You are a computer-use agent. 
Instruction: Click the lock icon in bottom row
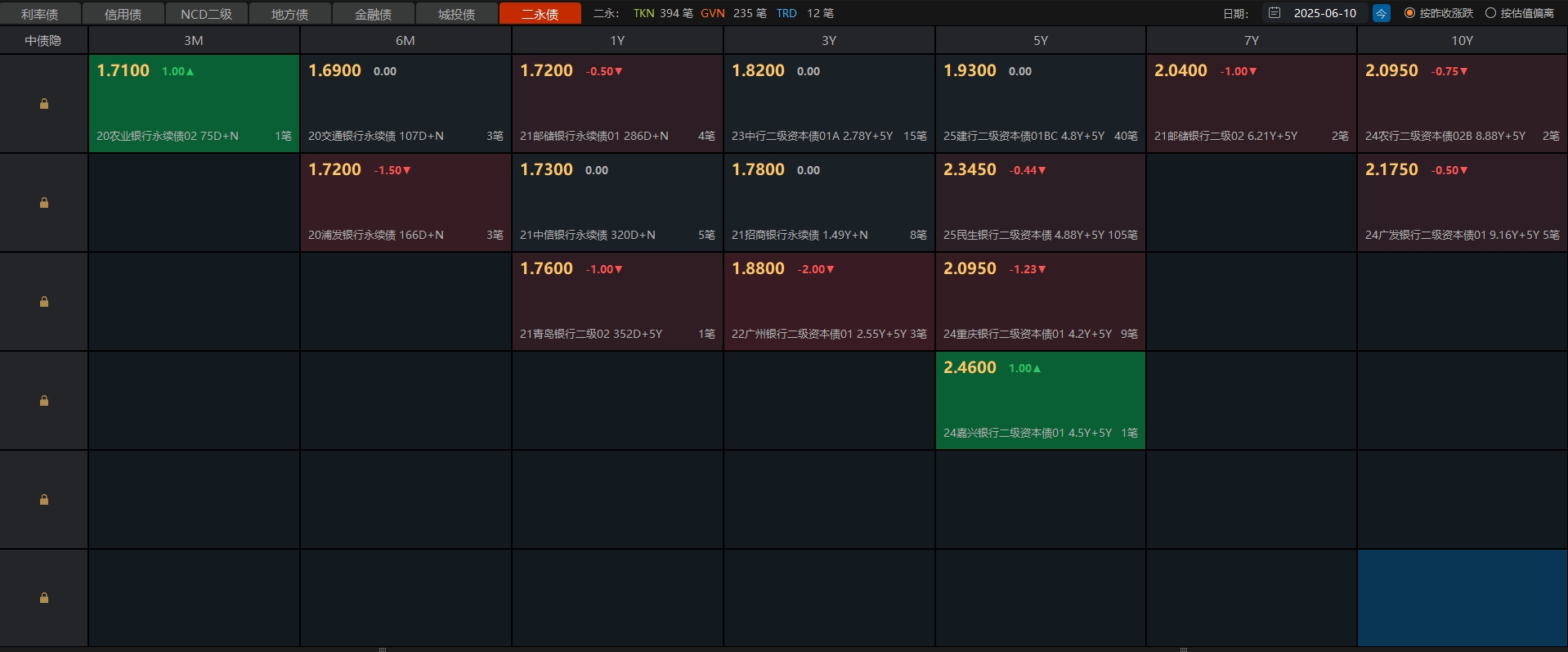pos(44,598)
